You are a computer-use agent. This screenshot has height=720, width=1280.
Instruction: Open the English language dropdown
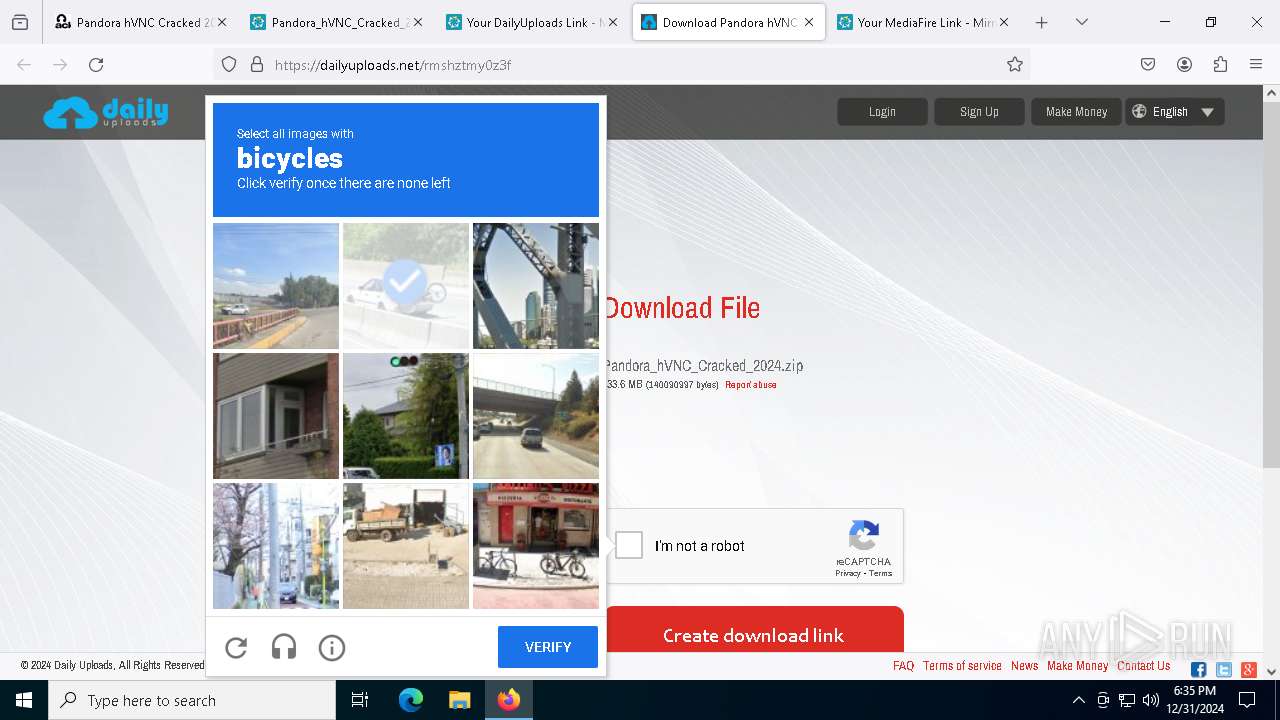click(1174, 112)
